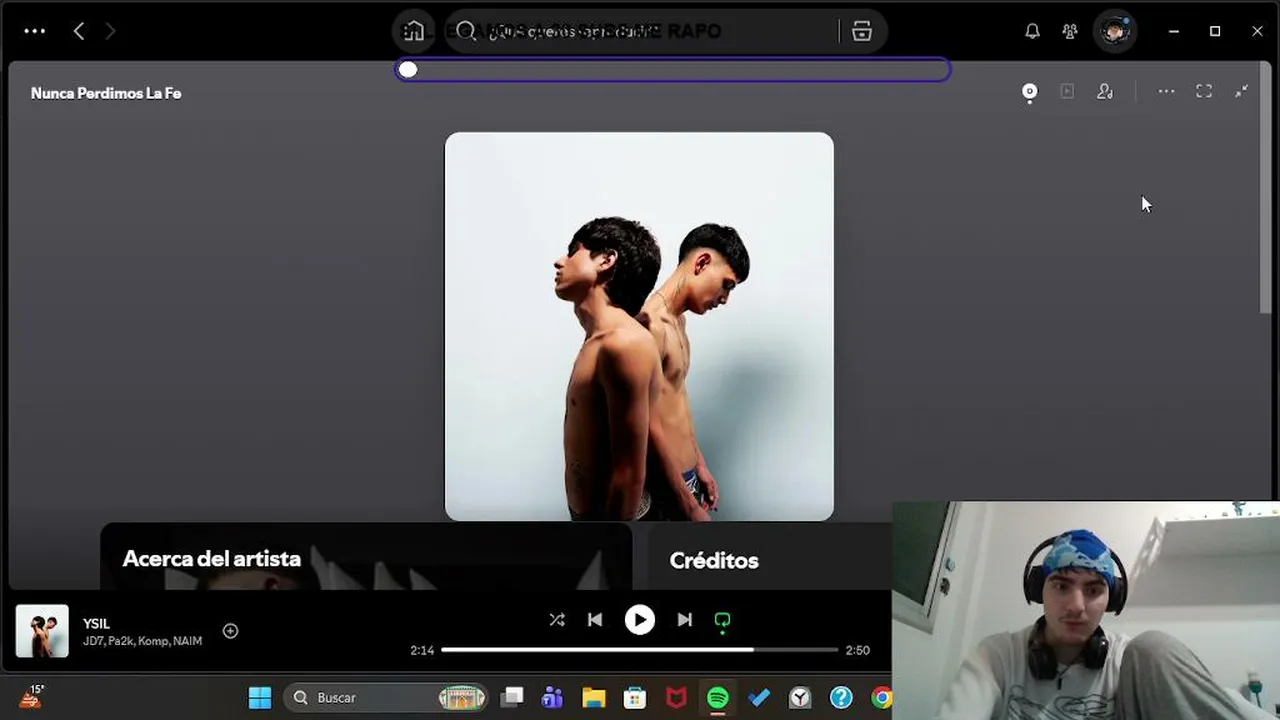Open the profile avatar menu
Screen dimensions: 1280x720
click(1114, 31)
